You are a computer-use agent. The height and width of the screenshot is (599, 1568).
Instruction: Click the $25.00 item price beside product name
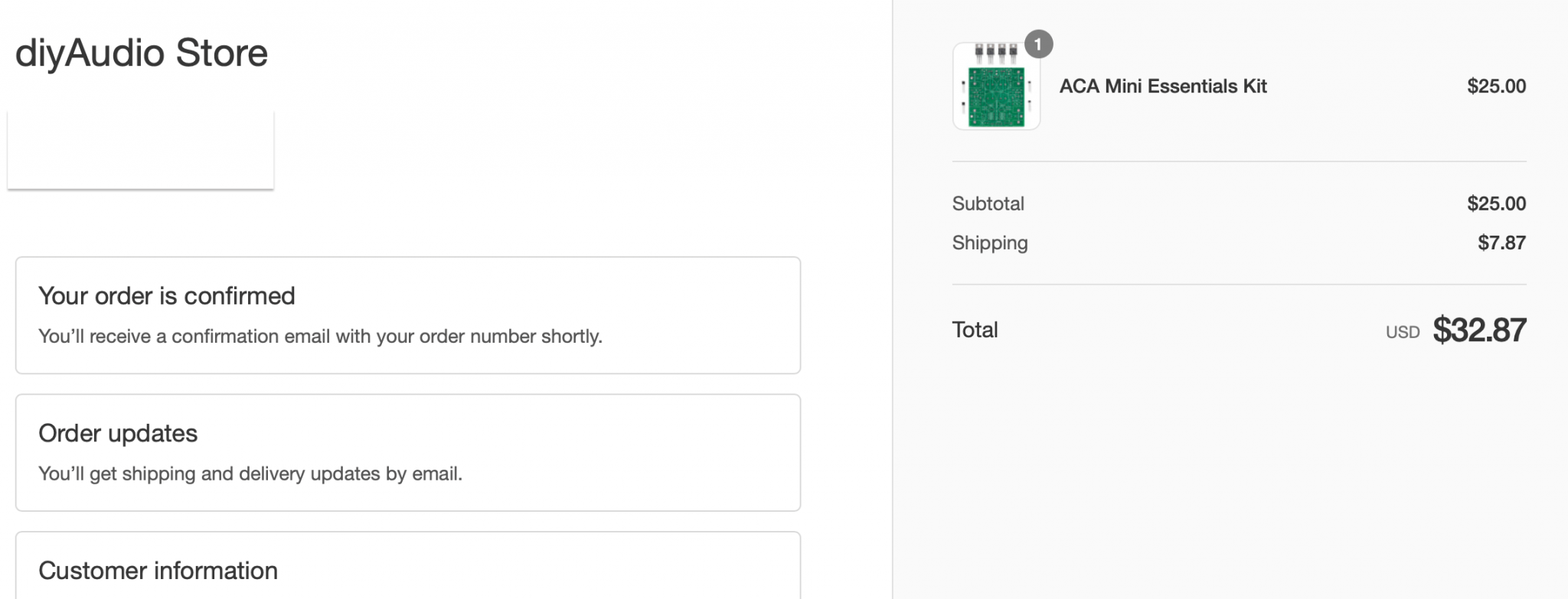[x=1496, y=86]
